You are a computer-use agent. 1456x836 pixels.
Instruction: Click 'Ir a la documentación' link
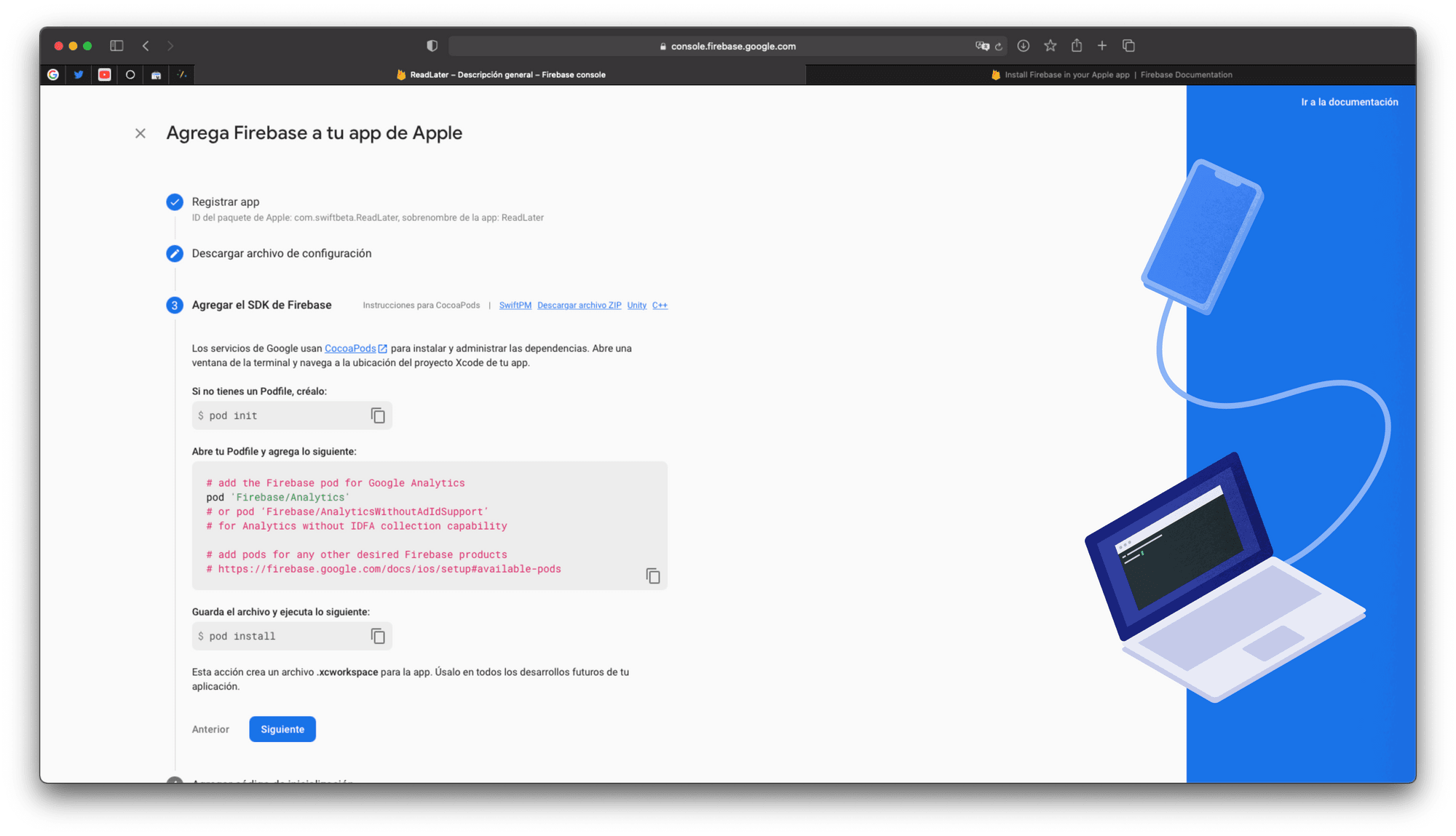click(x=1350, y=102)
